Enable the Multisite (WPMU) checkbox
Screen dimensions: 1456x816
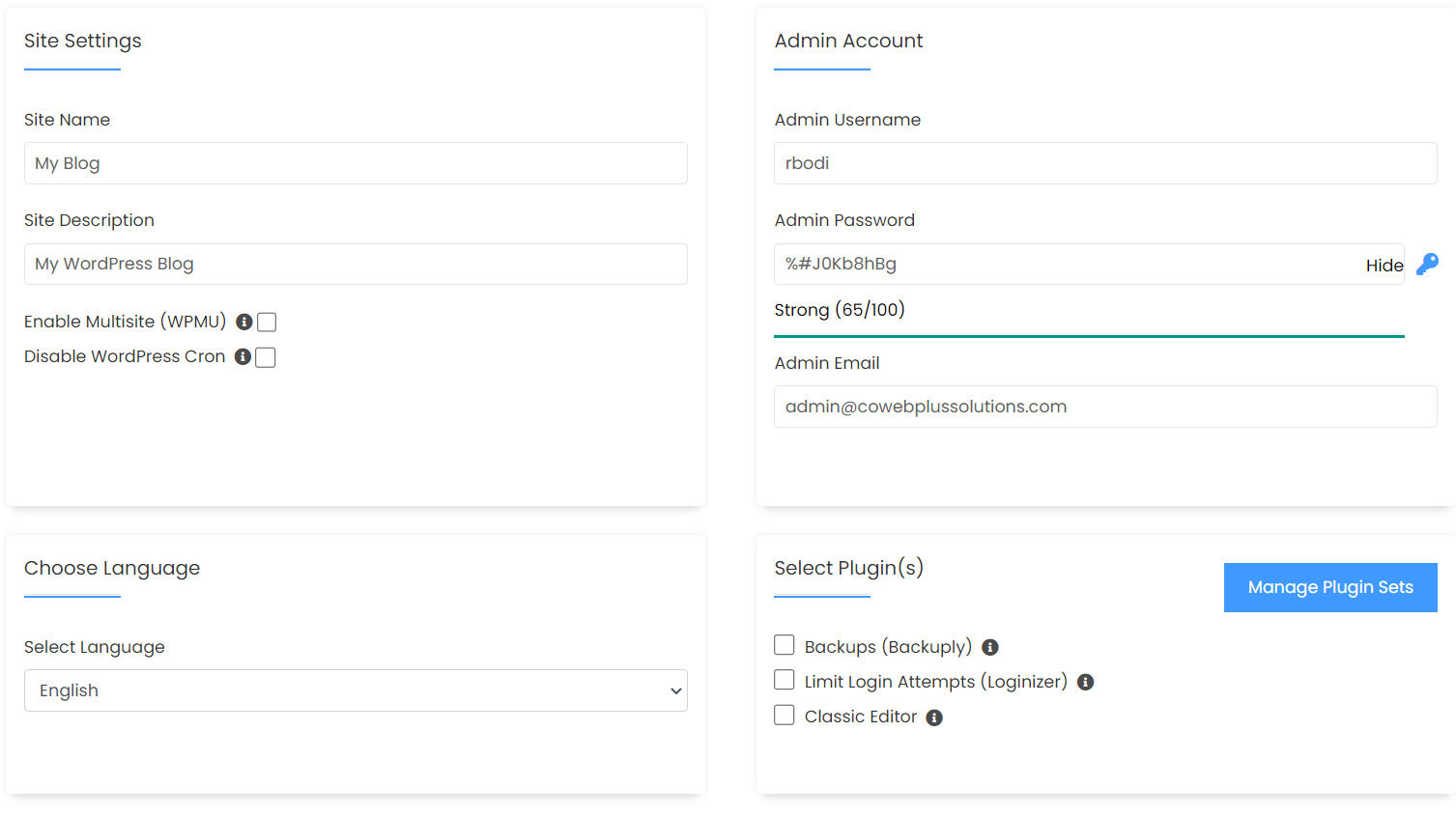[267, 323]
